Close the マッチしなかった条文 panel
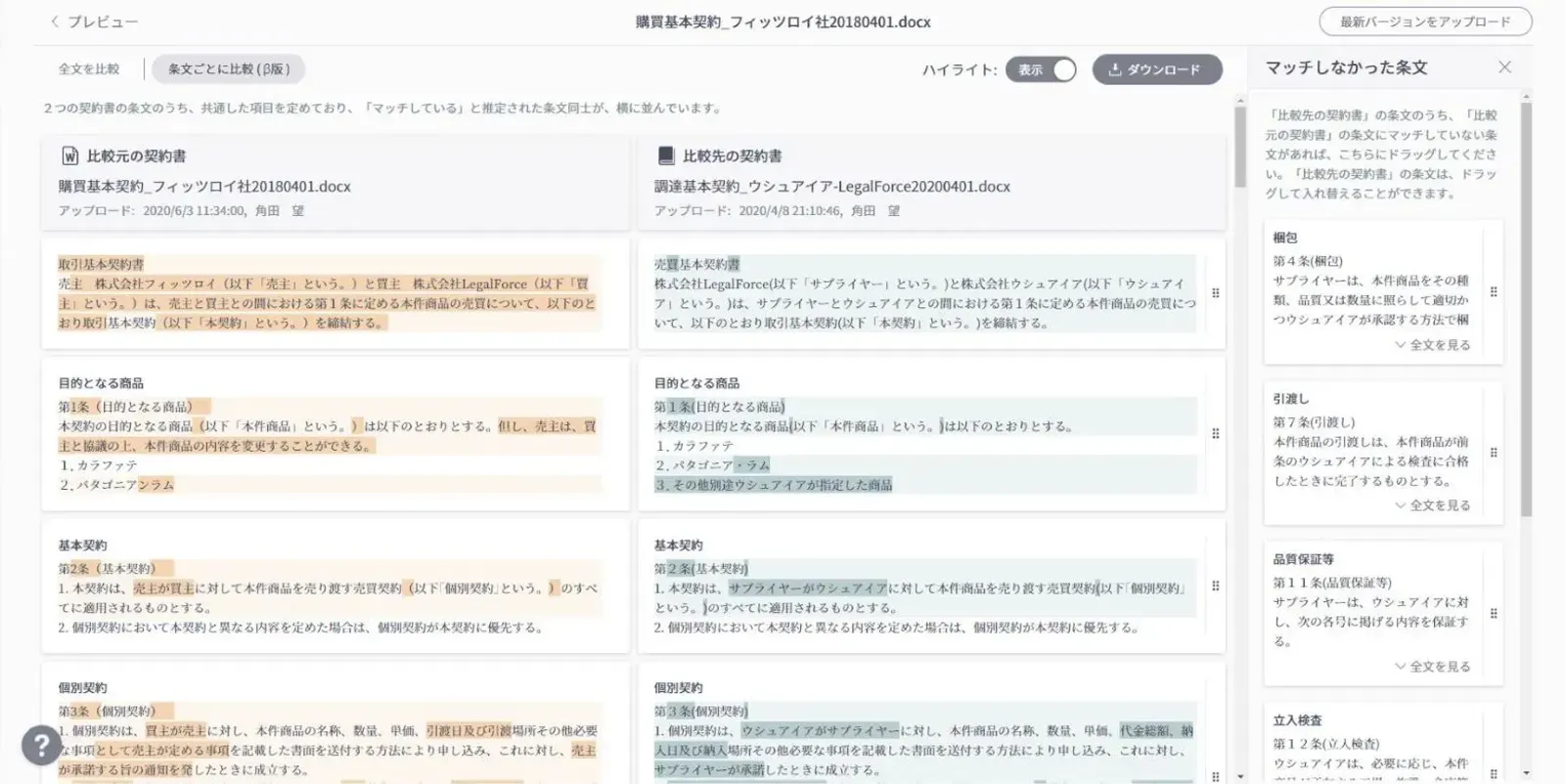 [x=1504, y=67]
